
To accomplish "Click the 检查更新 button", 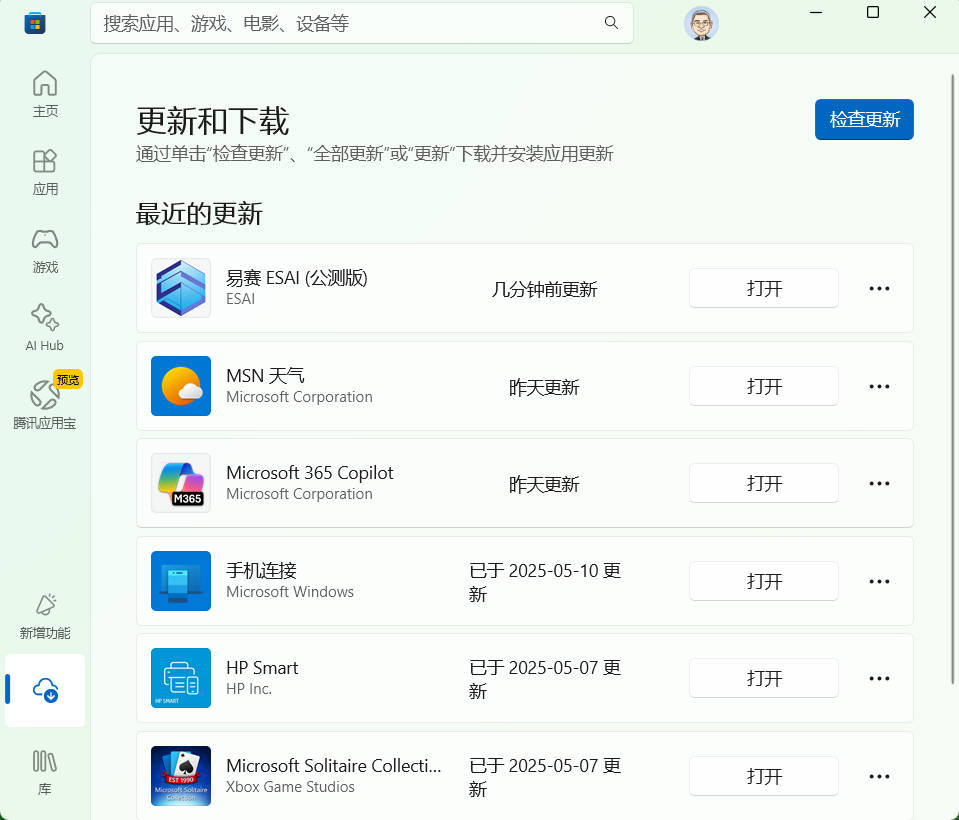I will click(864, 119).
